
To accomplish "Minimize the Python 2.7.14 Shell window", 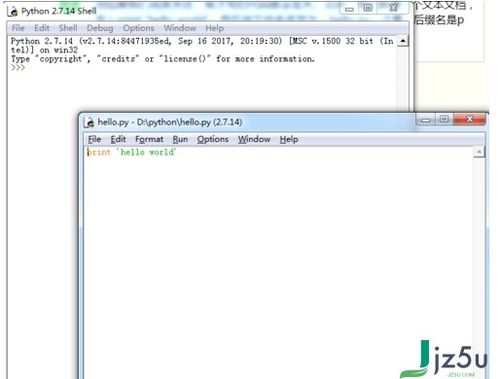I will point(349,9).
